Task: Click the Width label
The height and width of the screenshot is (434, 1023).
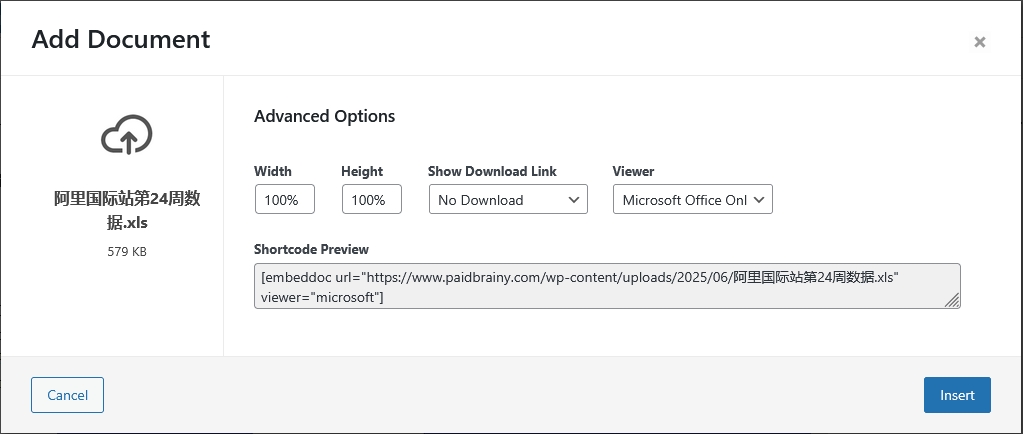Action: point(273,171)
